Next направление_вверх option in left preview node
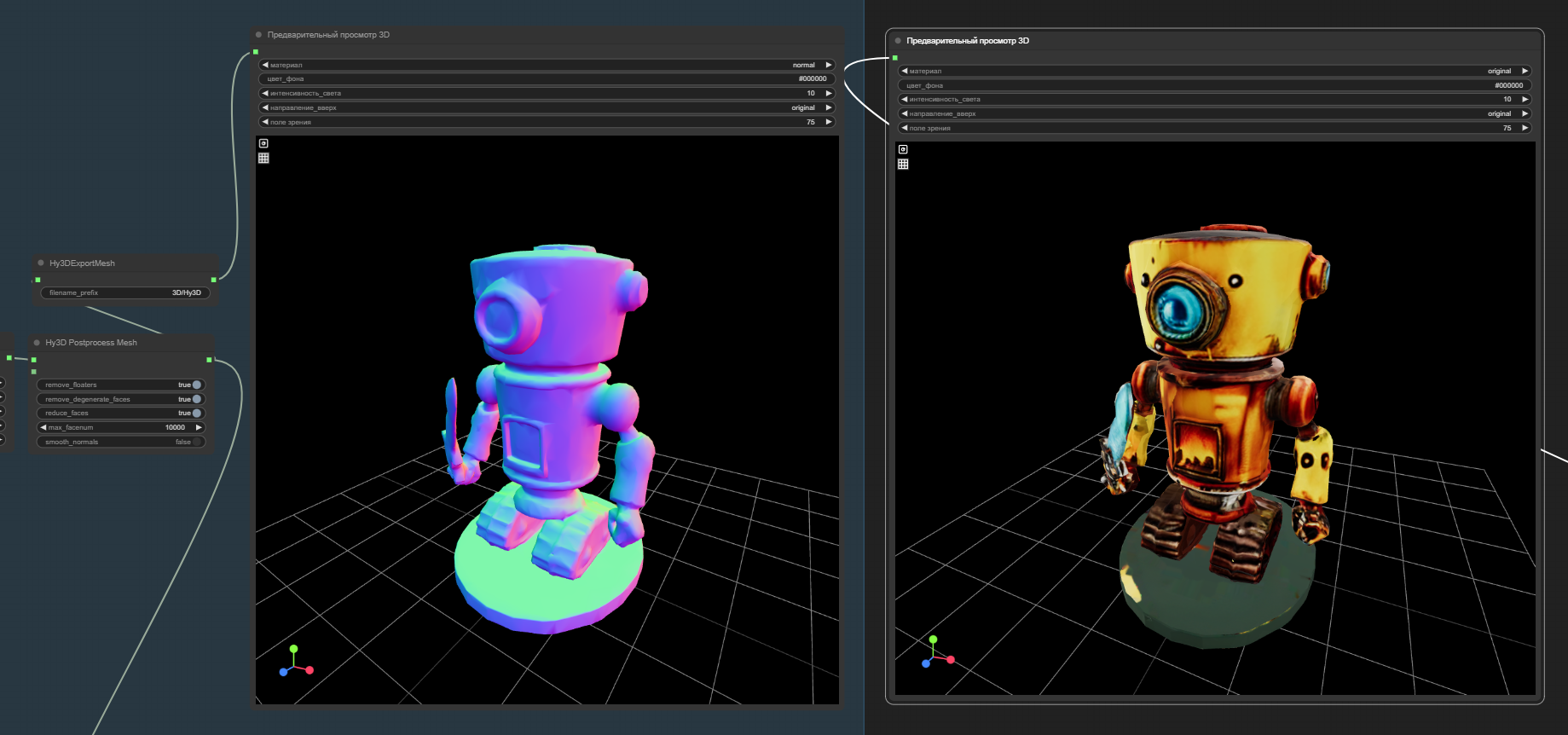This screenshot has width=1568, height=735. pos(828,107)
